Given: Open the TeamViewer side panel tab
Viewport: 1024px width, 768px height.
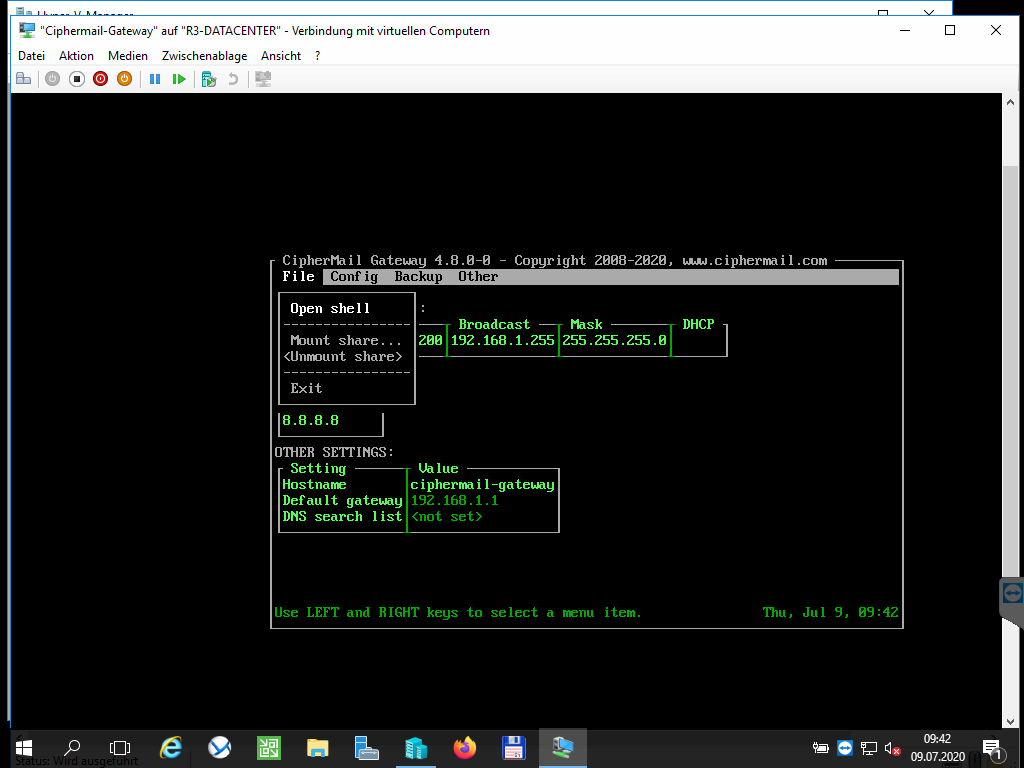Looking at the screenshot, I should (x=1012, y=594).
